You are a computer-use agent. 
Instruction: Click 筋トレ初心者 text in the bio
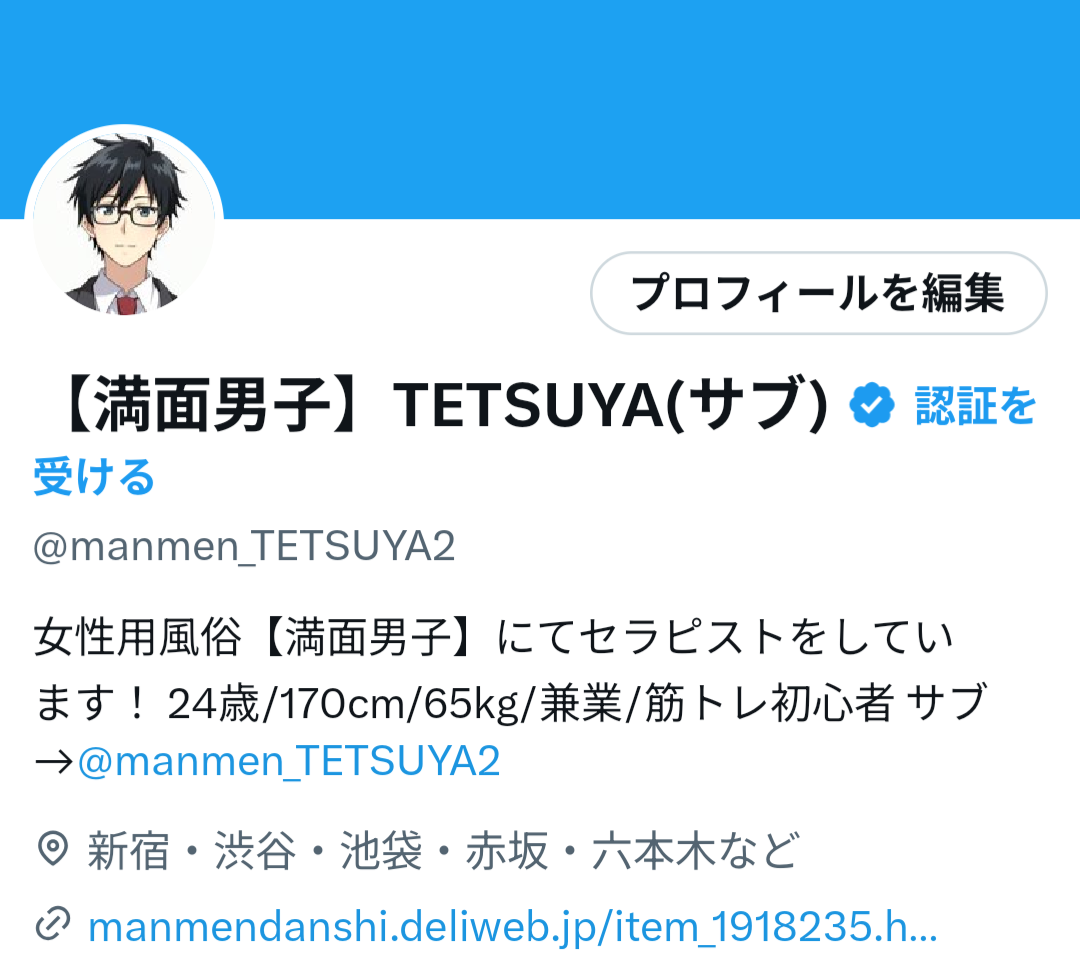pos(769,703)
